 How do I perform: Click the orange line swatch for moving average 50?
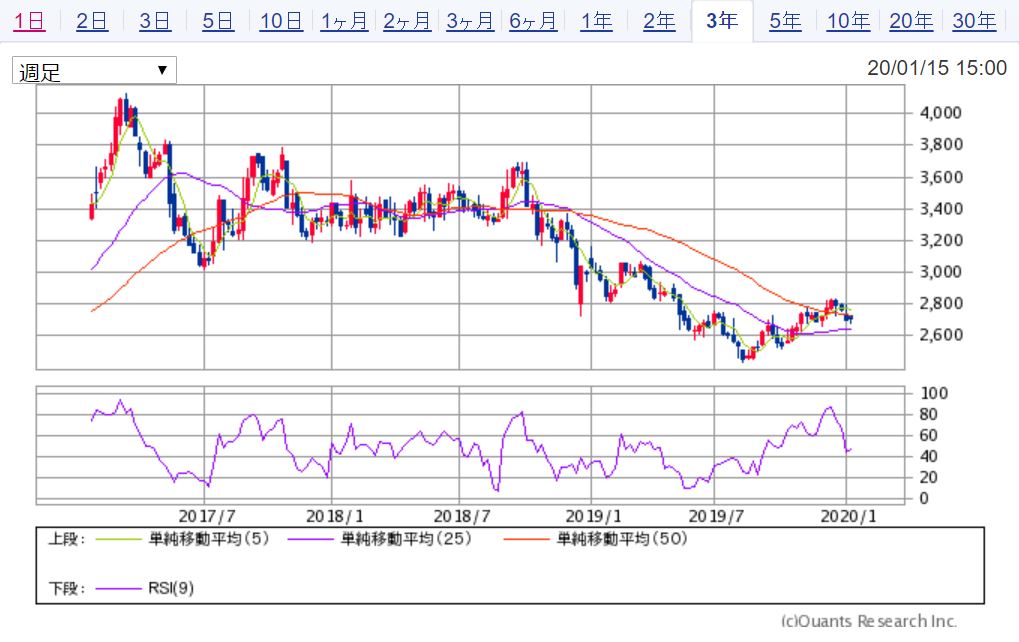[x=526, y=539]
